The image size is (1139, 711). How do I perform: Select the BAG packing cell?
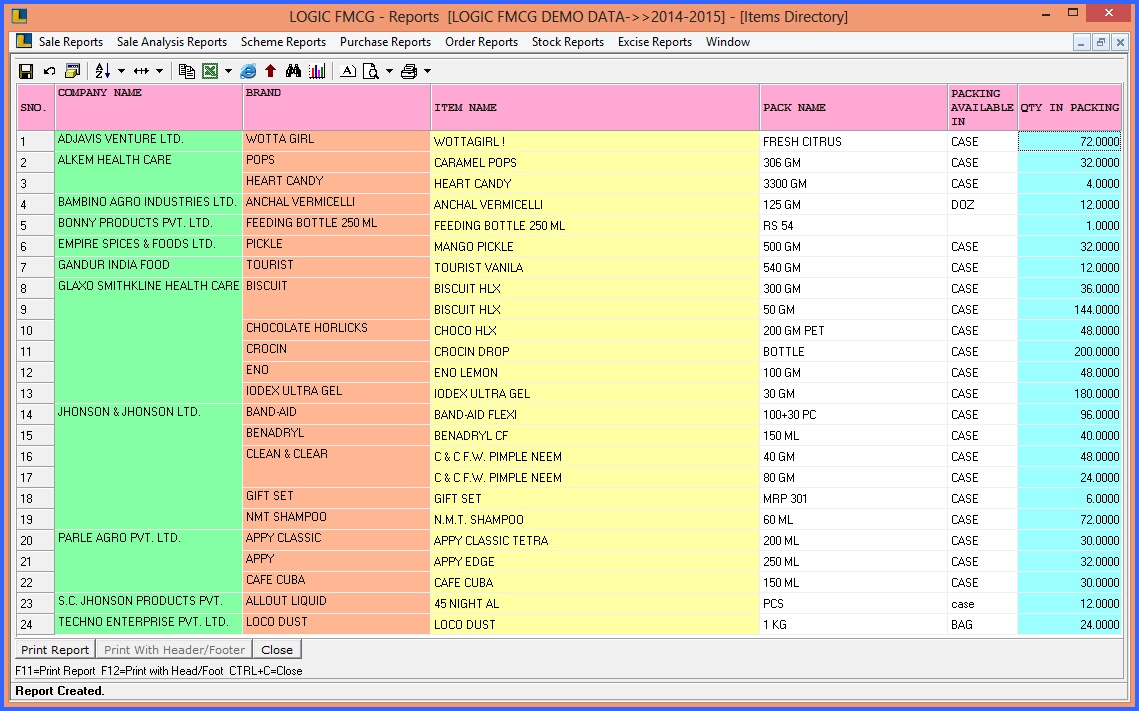[x=982, y=625]
